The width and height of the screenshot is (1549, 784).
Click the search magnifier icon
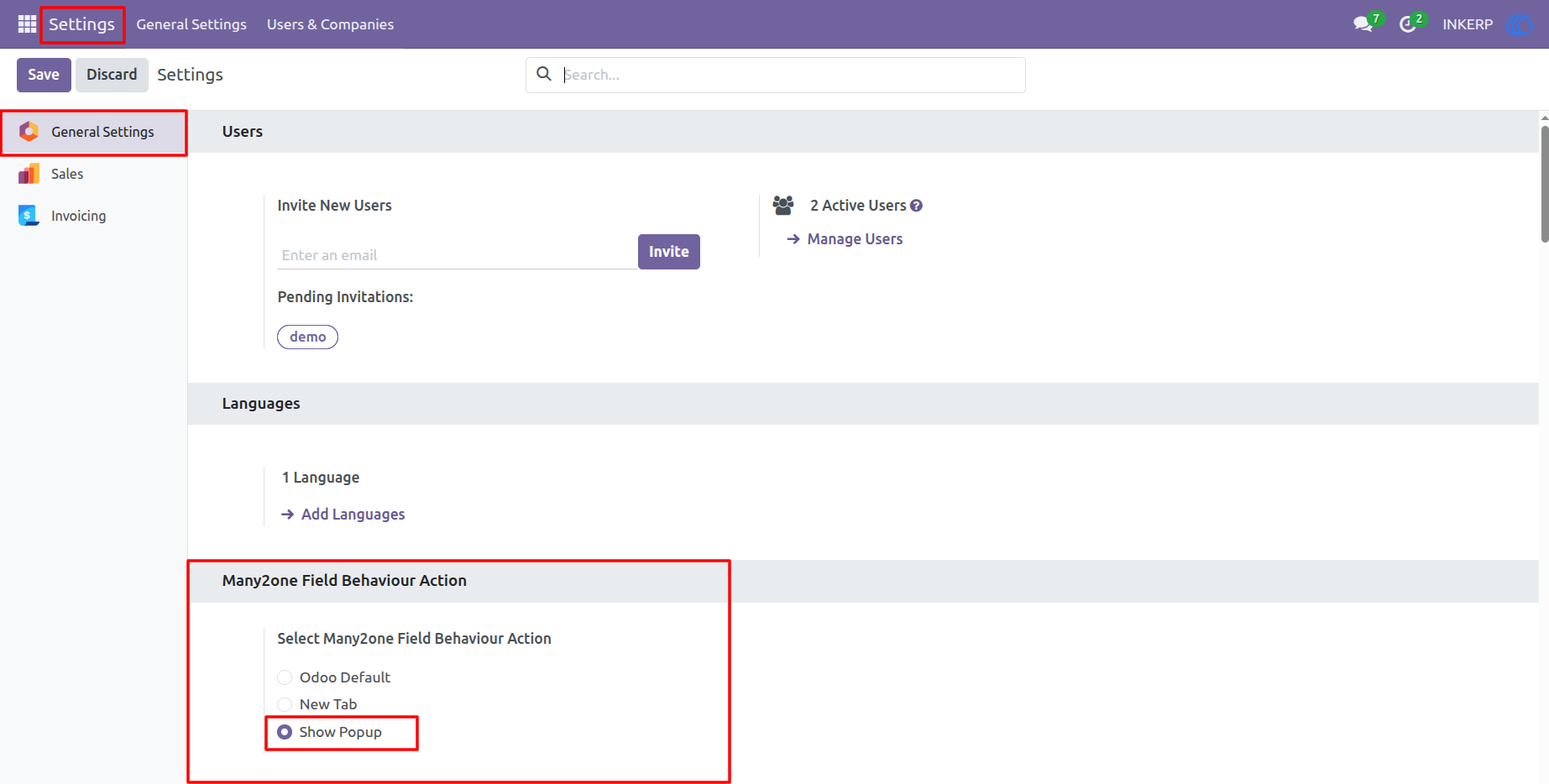pyautogui.click(x=544, y=74)
